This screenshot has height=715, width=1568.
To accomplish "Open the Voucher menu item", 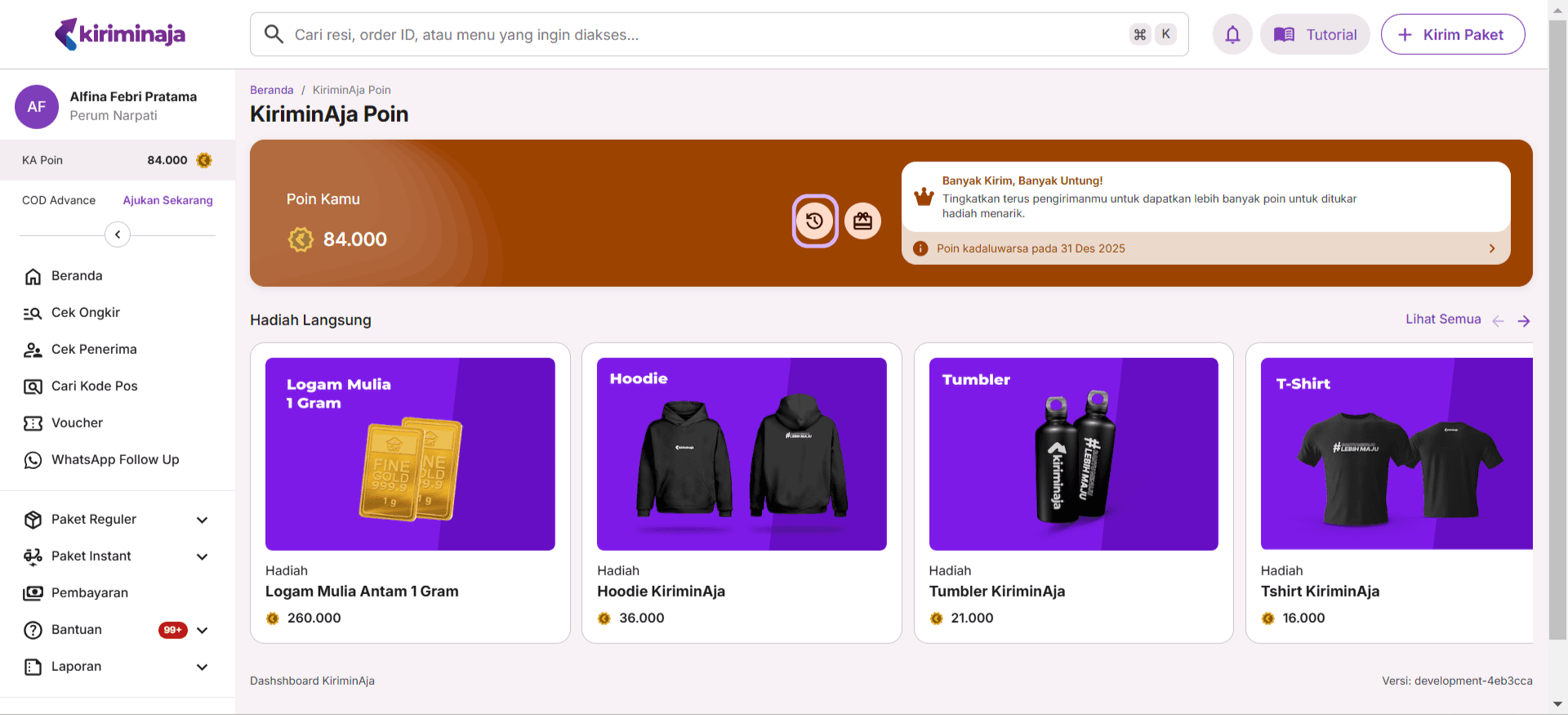I will [x=77, y=423].
